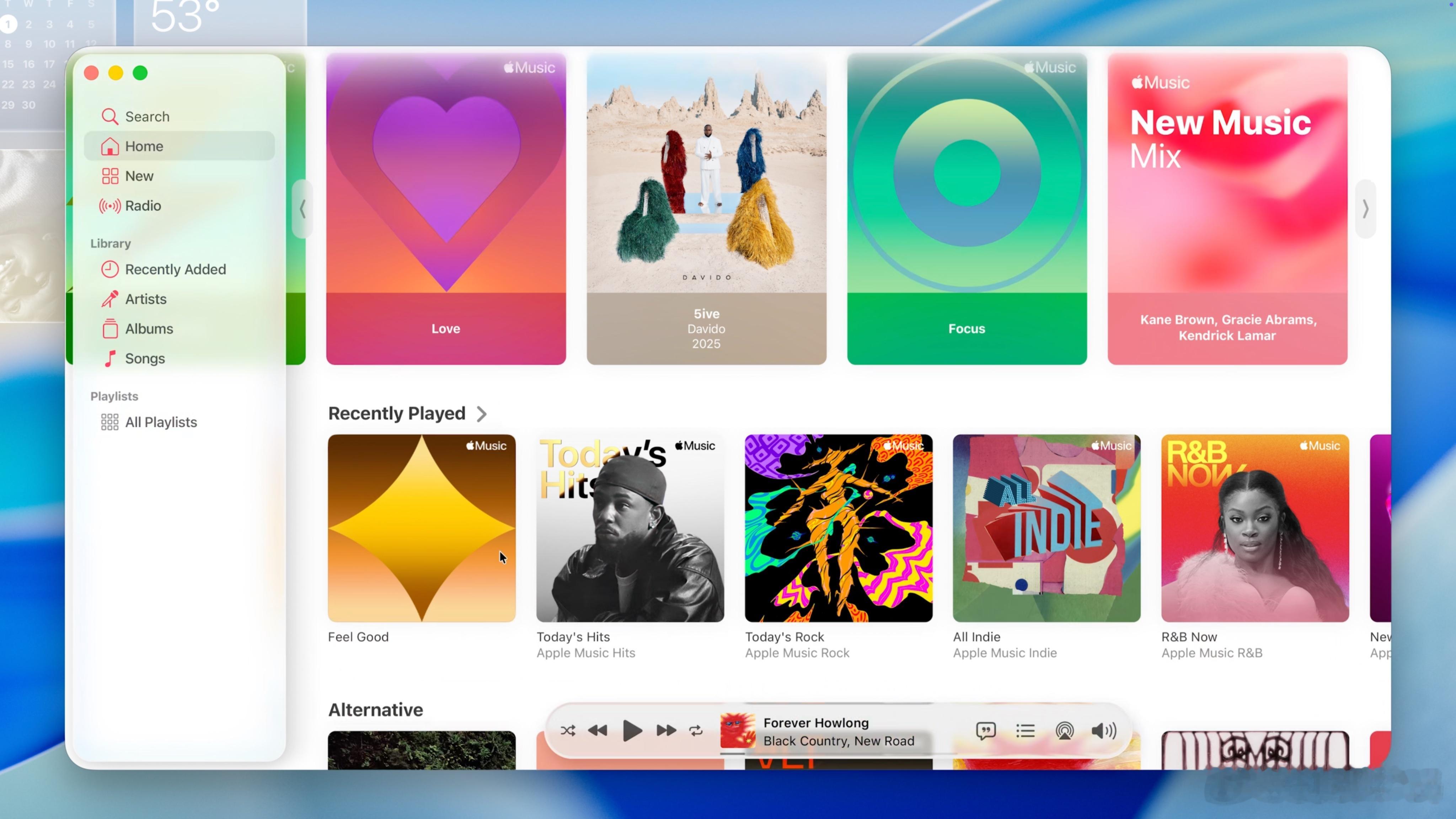Screen dimensions: 1456x819
Task: Click the Kane Brown, Gracie Abrams caption
Action: 1228,328
